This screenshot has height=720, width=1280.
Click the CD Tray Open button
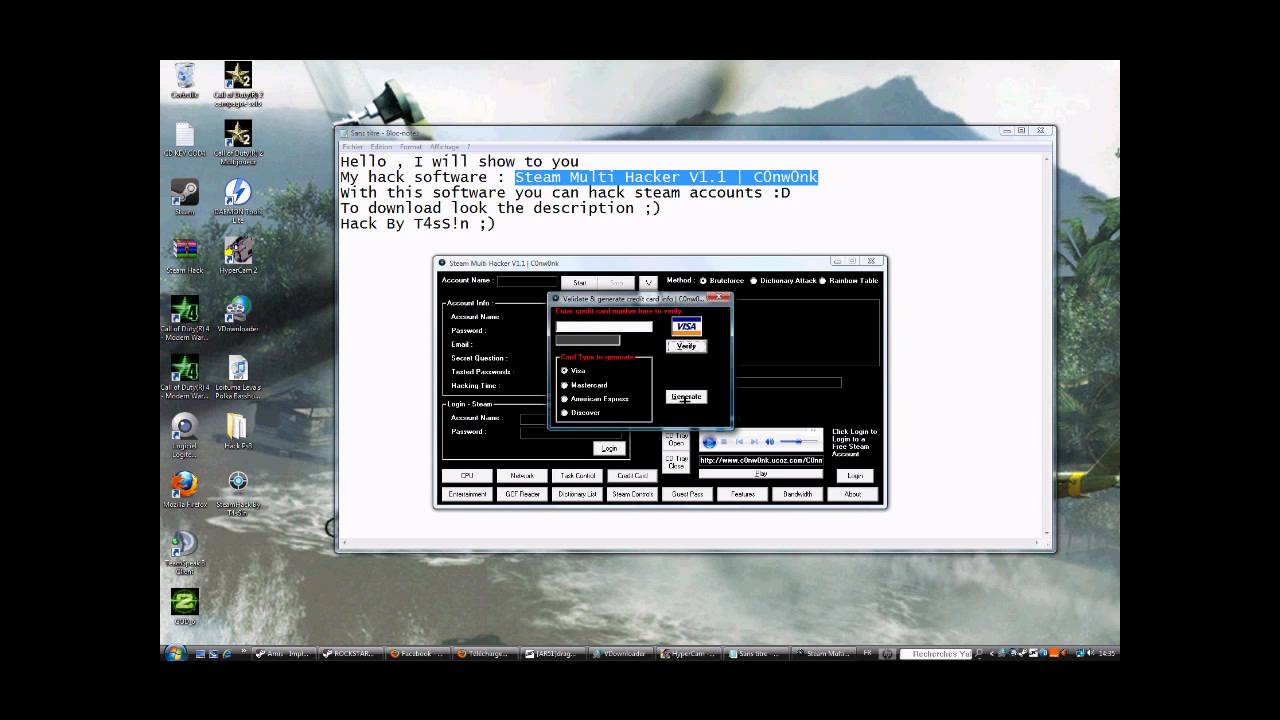point(676,439)
